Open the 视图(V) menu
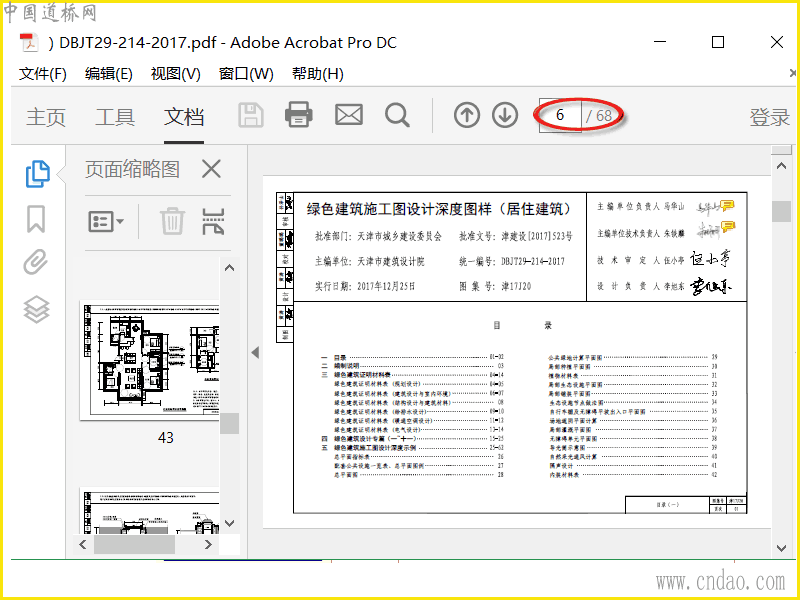The width and height of the screenshot is (800, 600). (x=176, y=74)
